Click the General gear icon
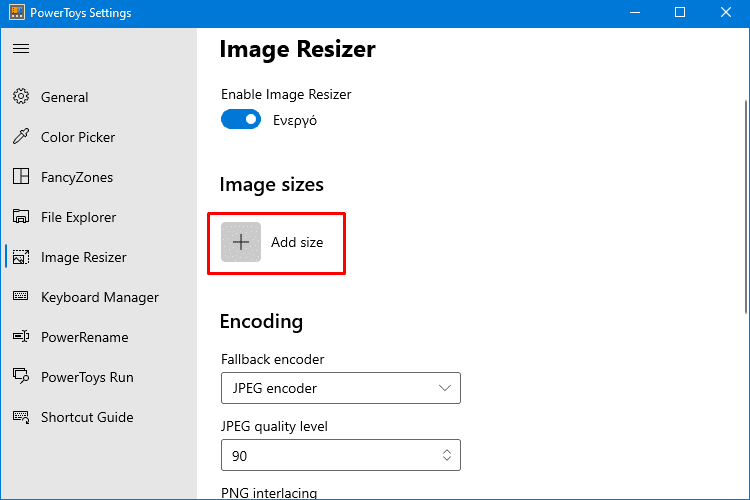 click(x=21, y=97)
